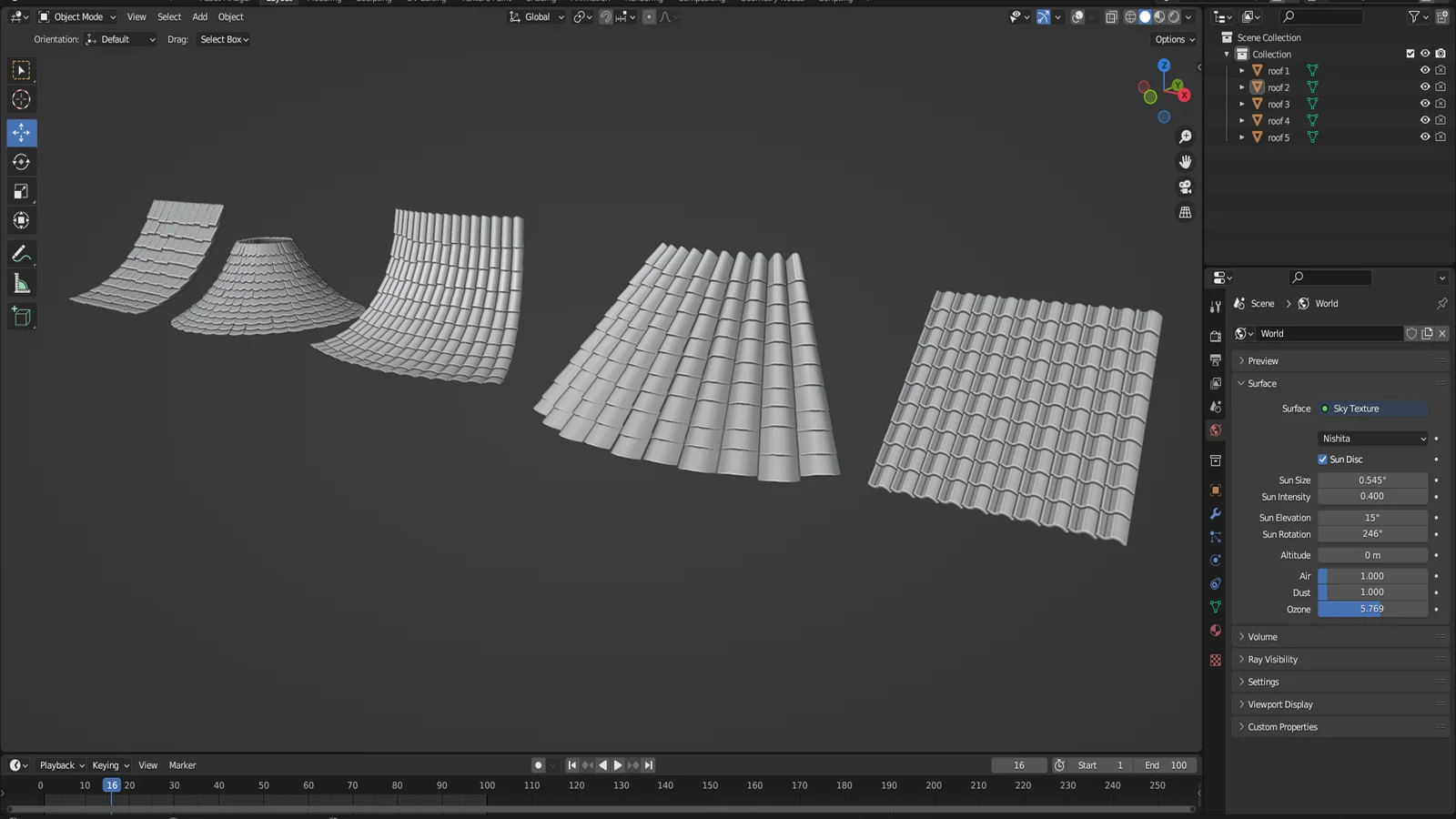1456x819 pixels.
Task: Select the Move tool
Action: click(21, 132)
